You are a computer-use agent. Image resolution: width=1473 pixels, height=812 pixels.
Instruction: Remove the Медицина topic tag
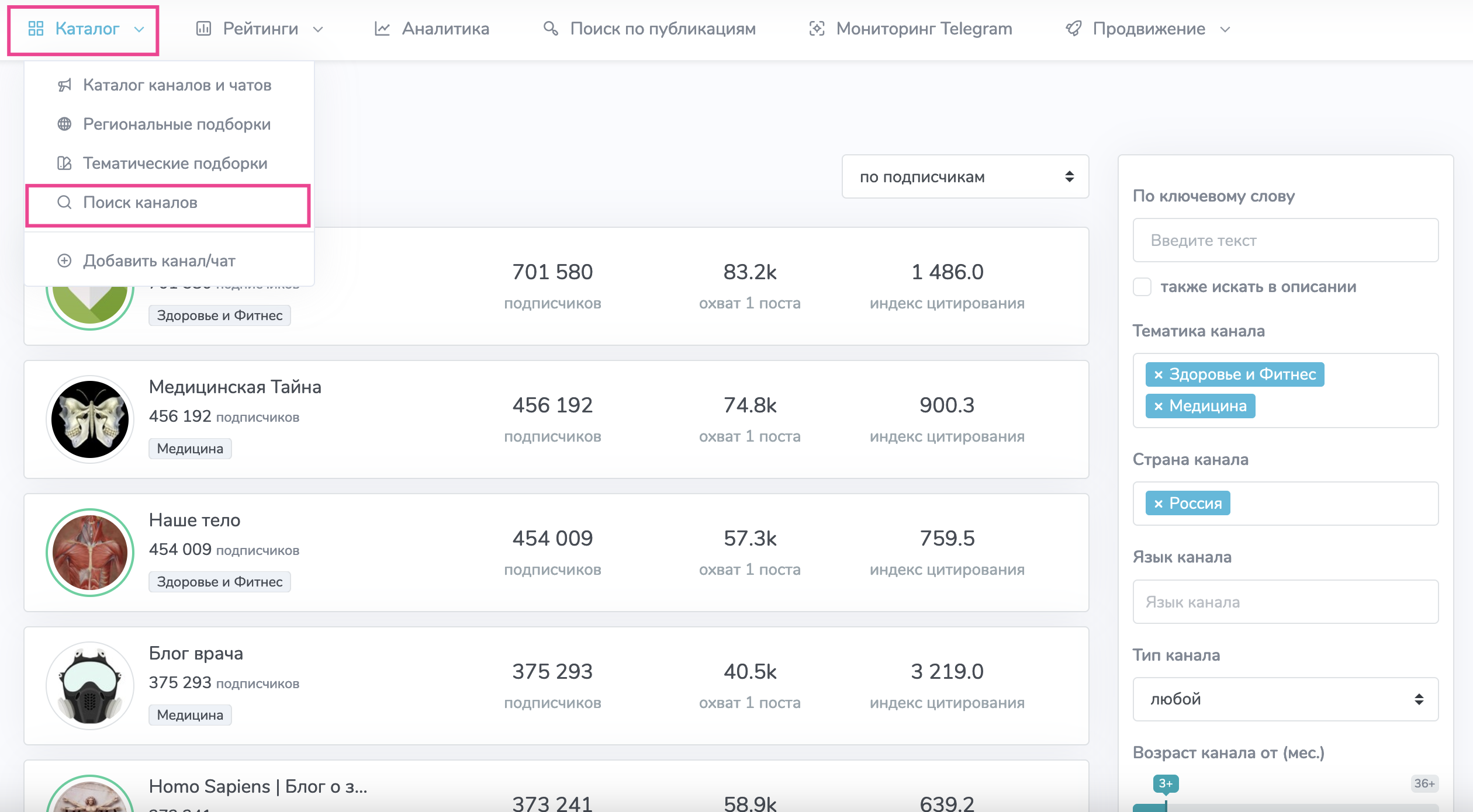click(x=1159, y=406)
